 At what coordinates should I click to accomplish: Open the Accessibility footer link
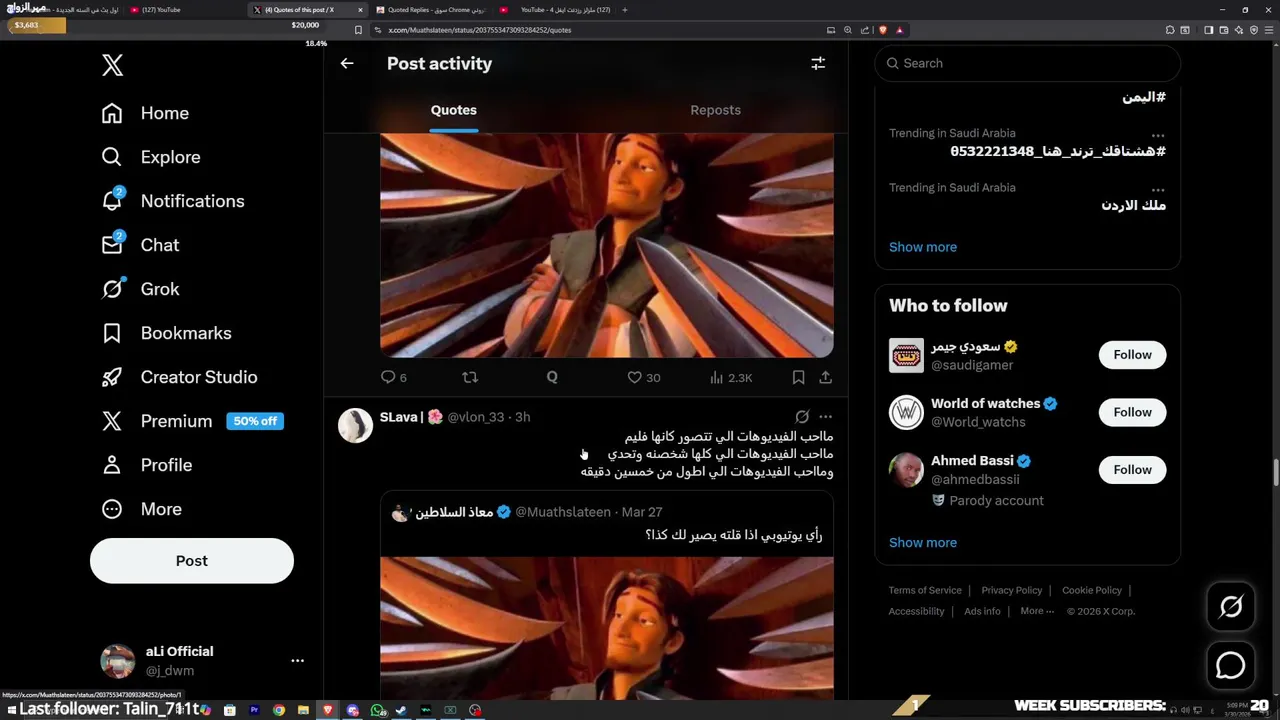pyautogui.click(x=916, y=611)
